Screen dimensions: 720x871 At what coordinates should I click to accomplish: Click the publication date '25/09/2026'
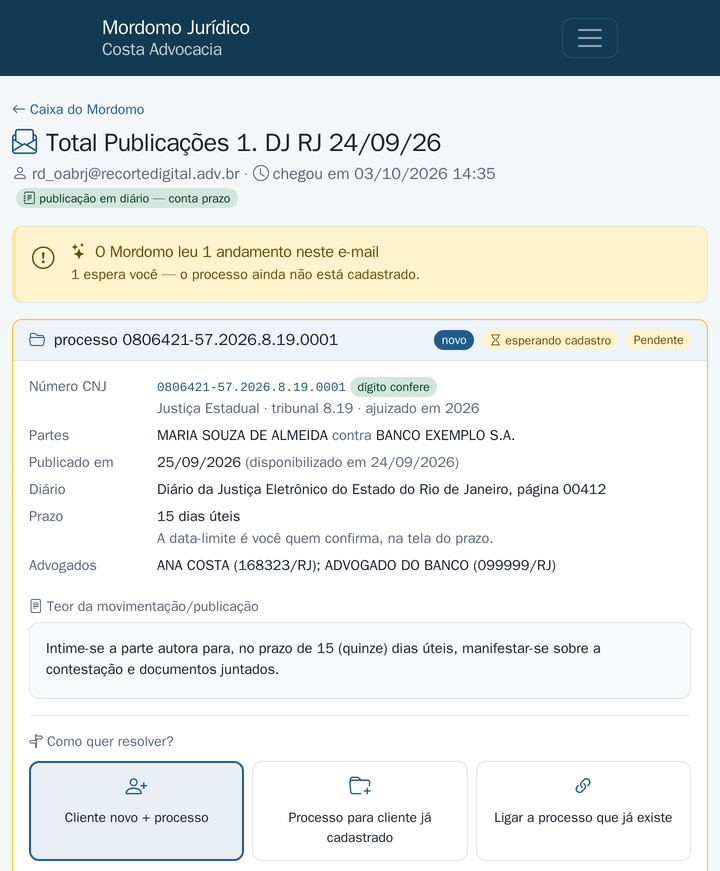point(199,462)
